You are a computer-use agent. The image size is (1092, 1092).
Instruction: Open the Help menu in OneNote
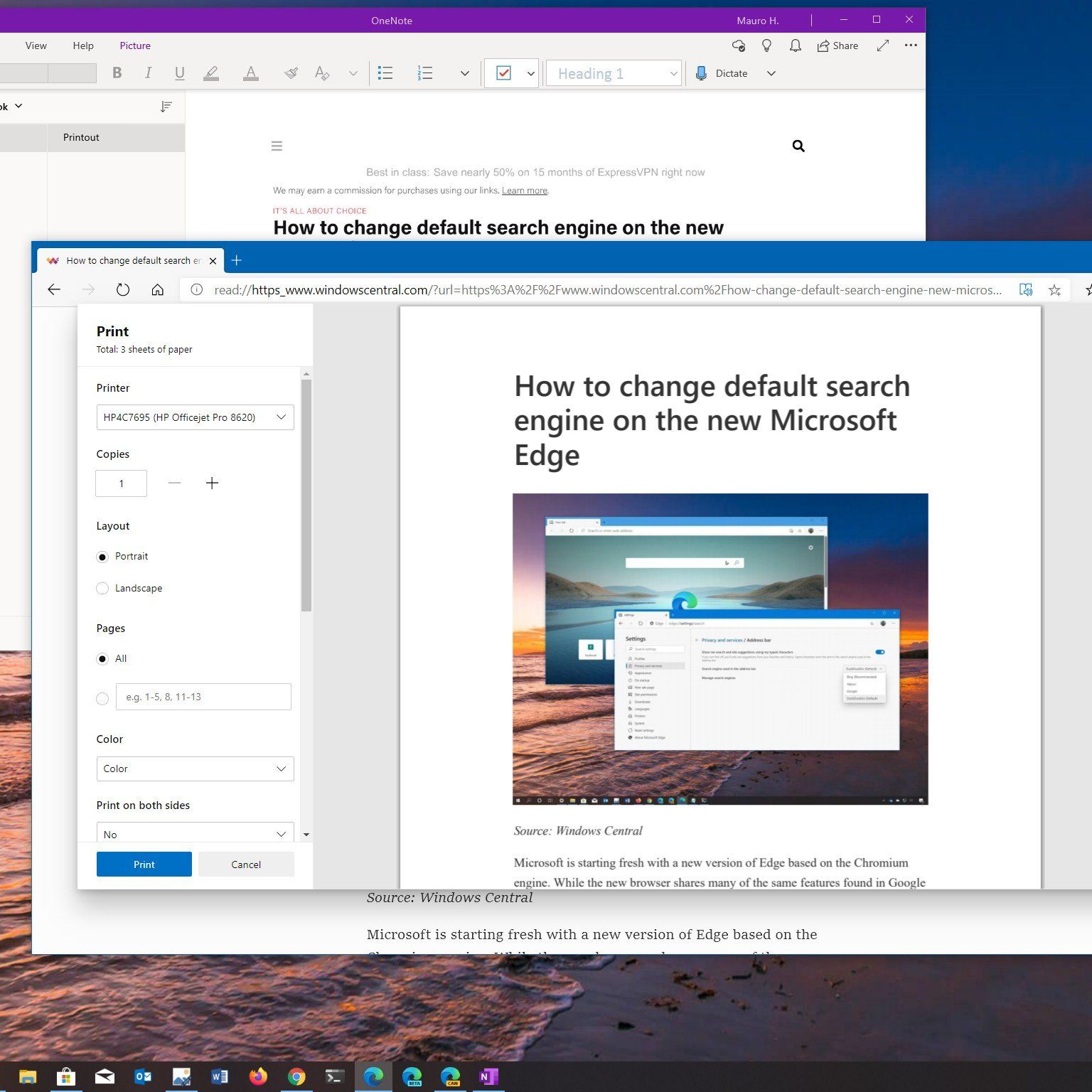pos(83,45)
